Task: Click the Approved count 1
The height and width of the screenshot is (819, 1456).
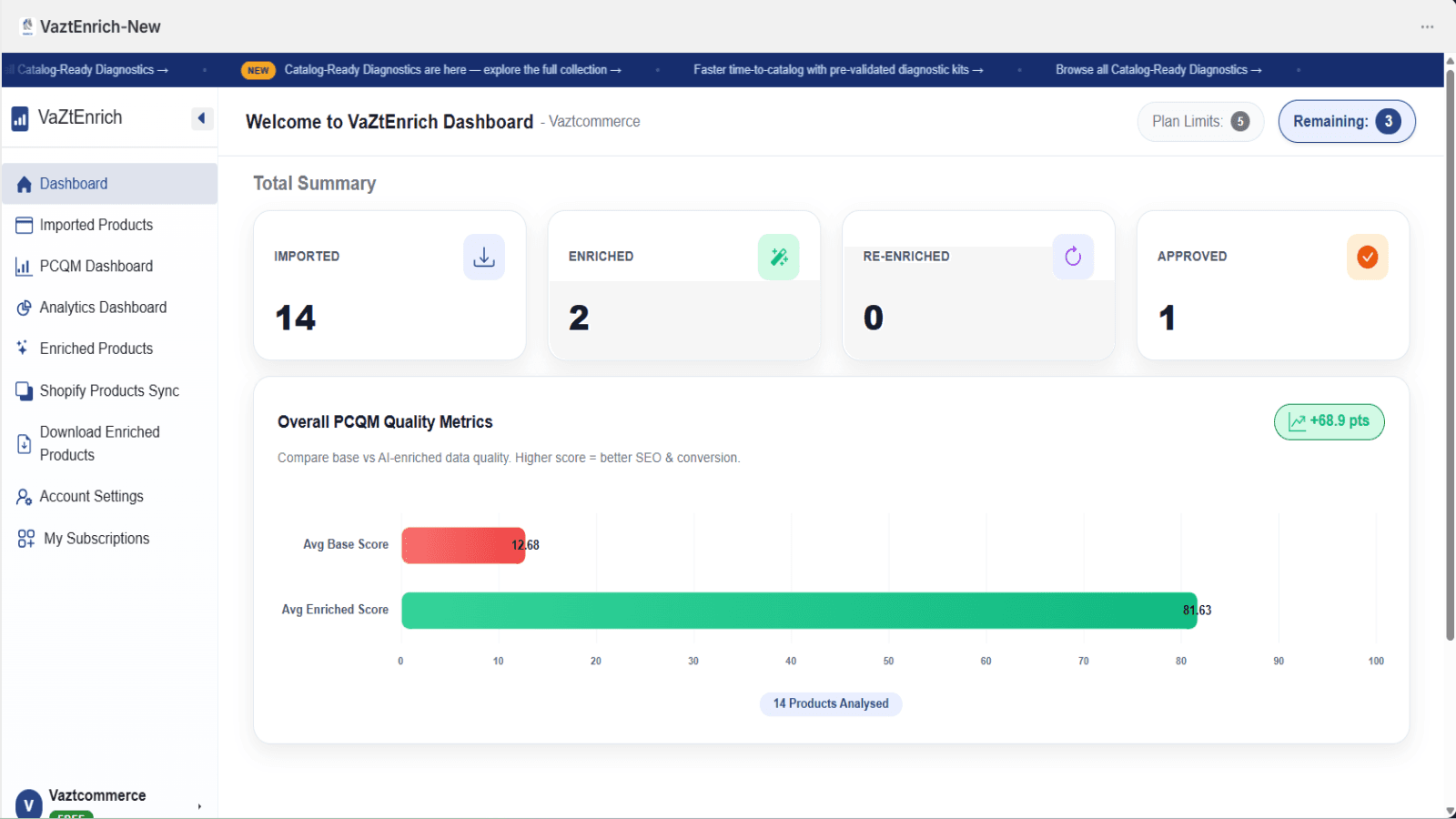Action: click(1168, 318)
